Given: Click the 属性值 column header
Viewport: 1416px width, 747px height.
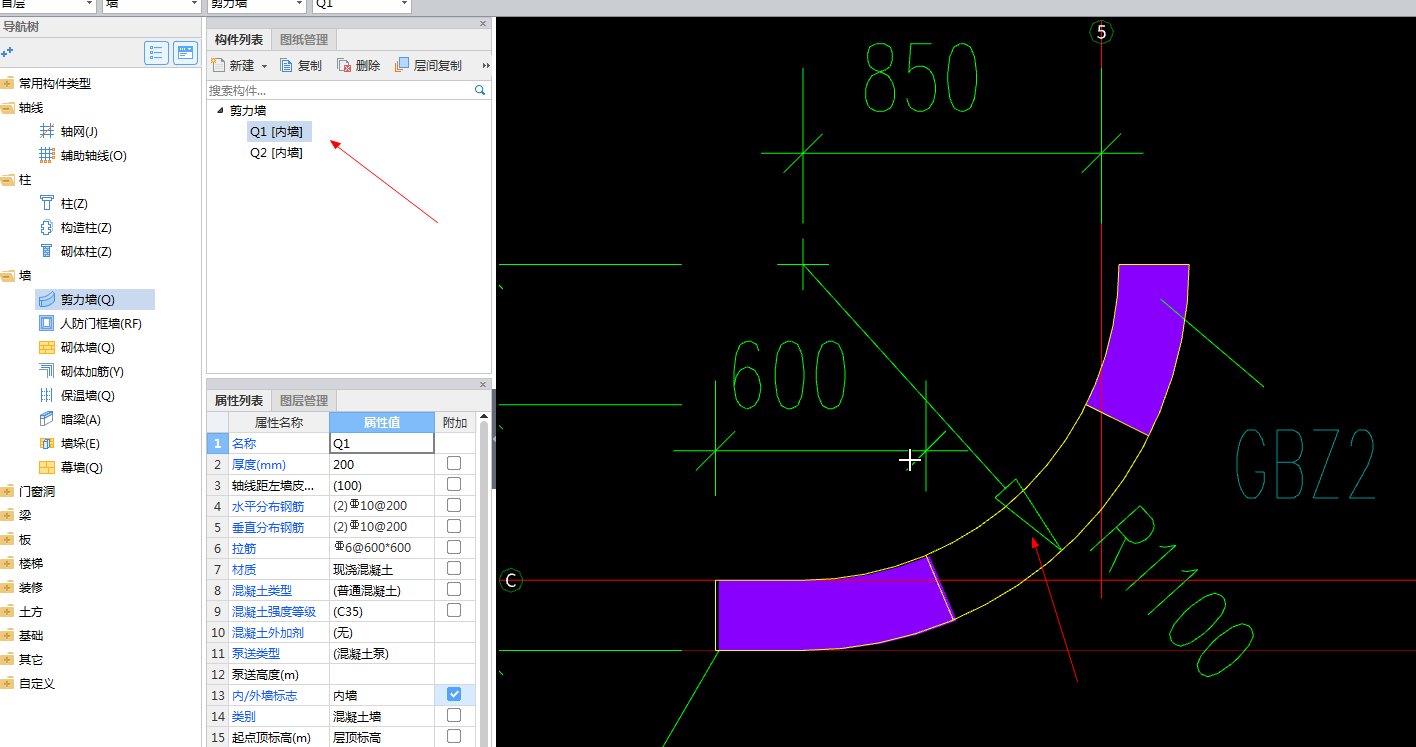Looking at the screenshot, I should point(382,422).
